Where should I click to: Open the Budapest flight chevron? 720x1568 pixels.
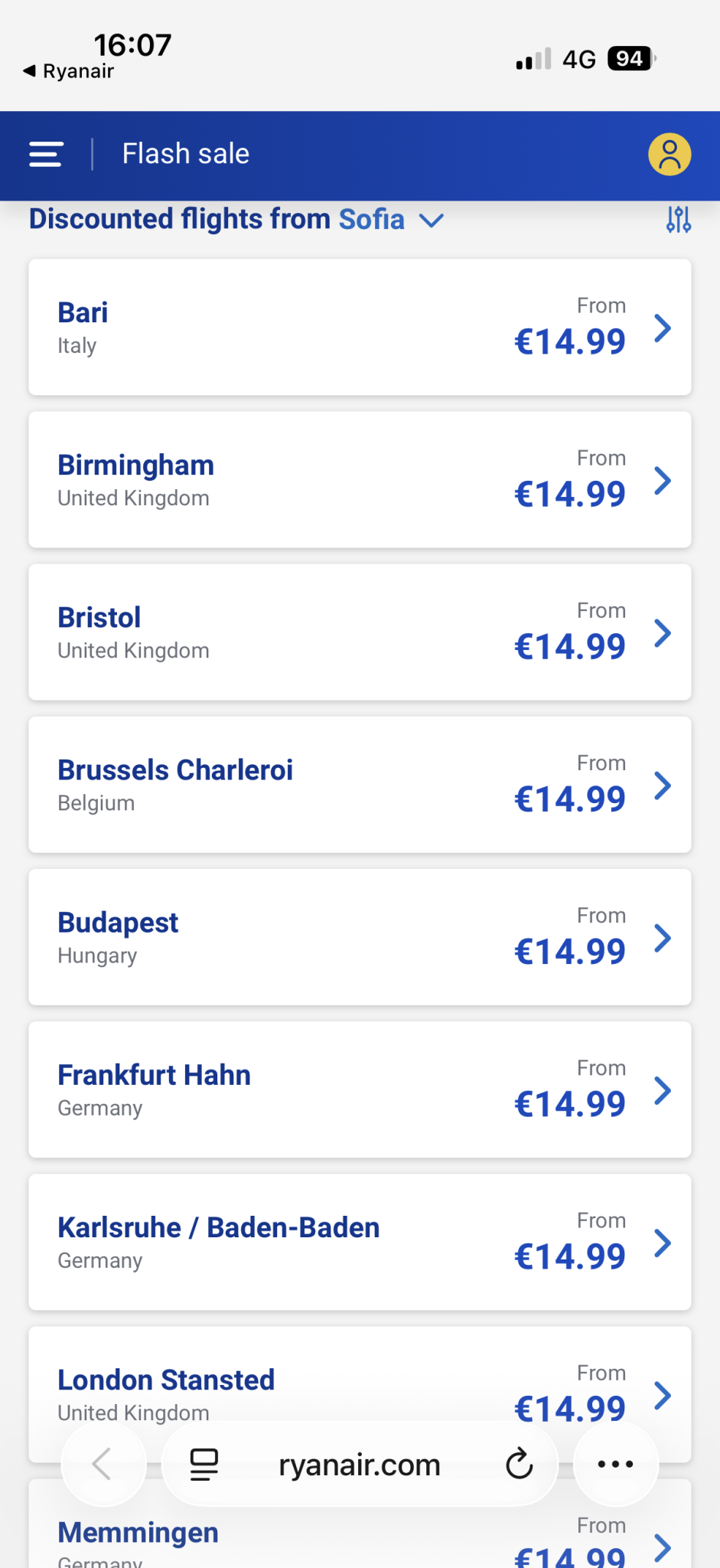[x=663, y=938]
